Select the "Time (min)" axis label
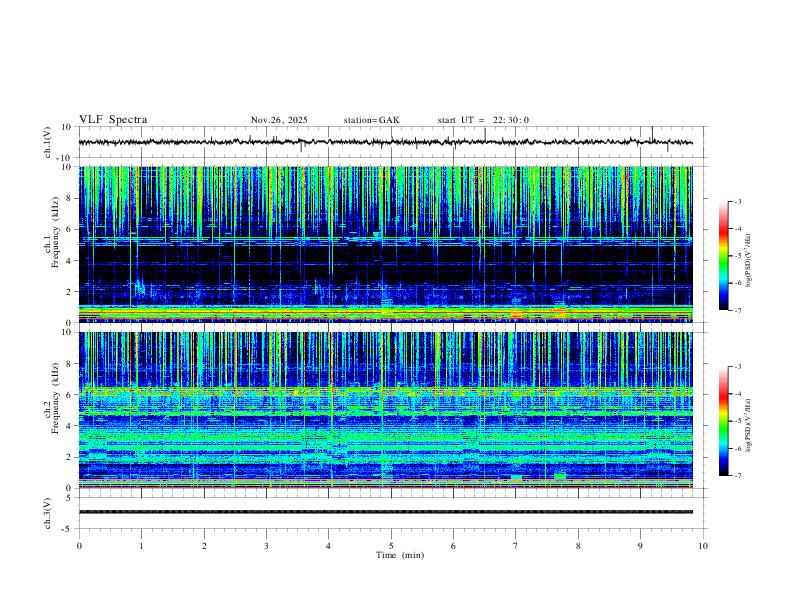The height and width of the screenshot is (612, 792). [x=400, y=555]
